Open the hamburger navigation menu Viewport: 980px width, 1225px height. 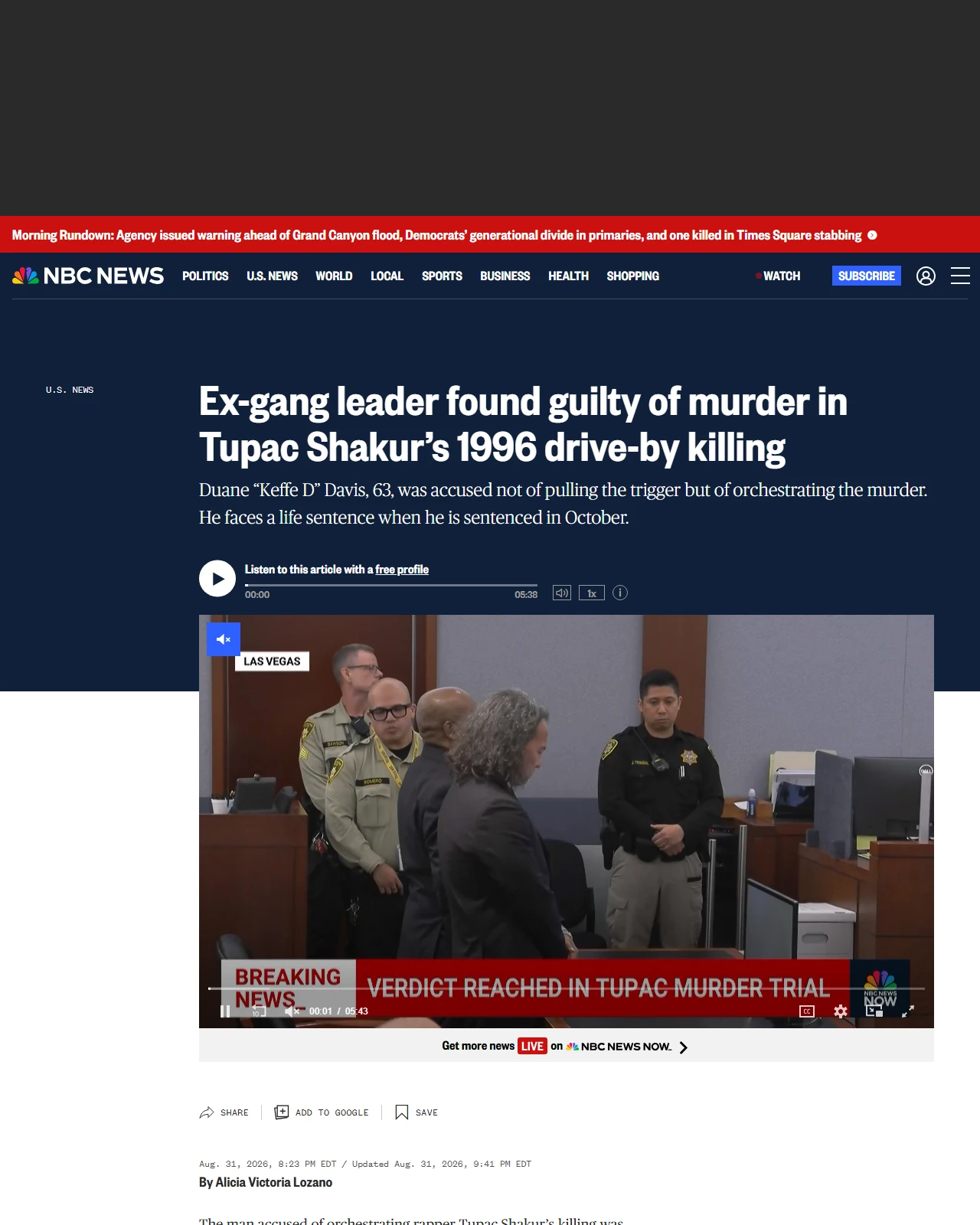click(x=960, y=276)
